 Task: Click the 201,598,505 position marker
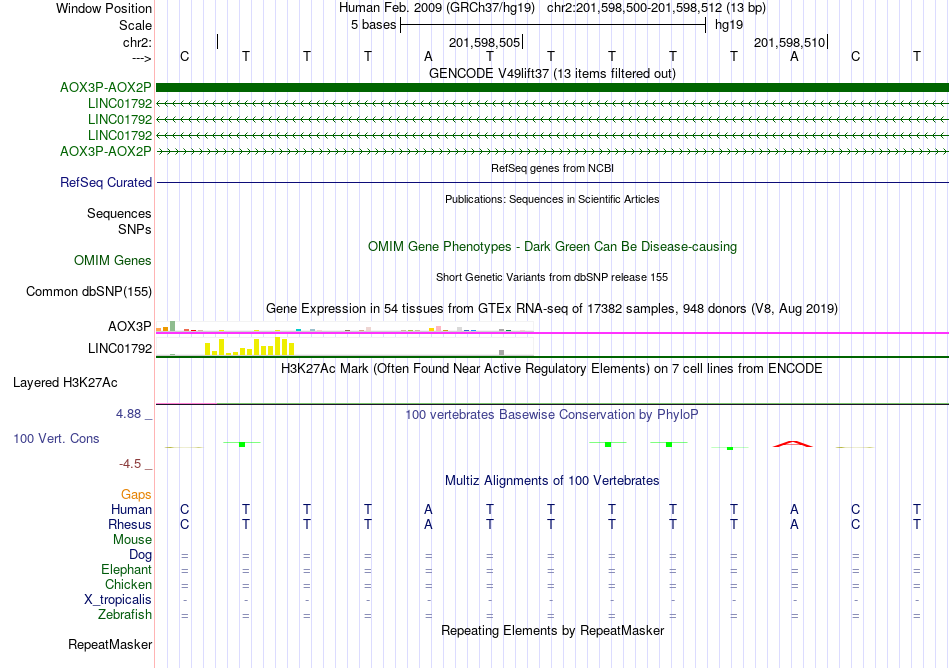pos(486,42)
